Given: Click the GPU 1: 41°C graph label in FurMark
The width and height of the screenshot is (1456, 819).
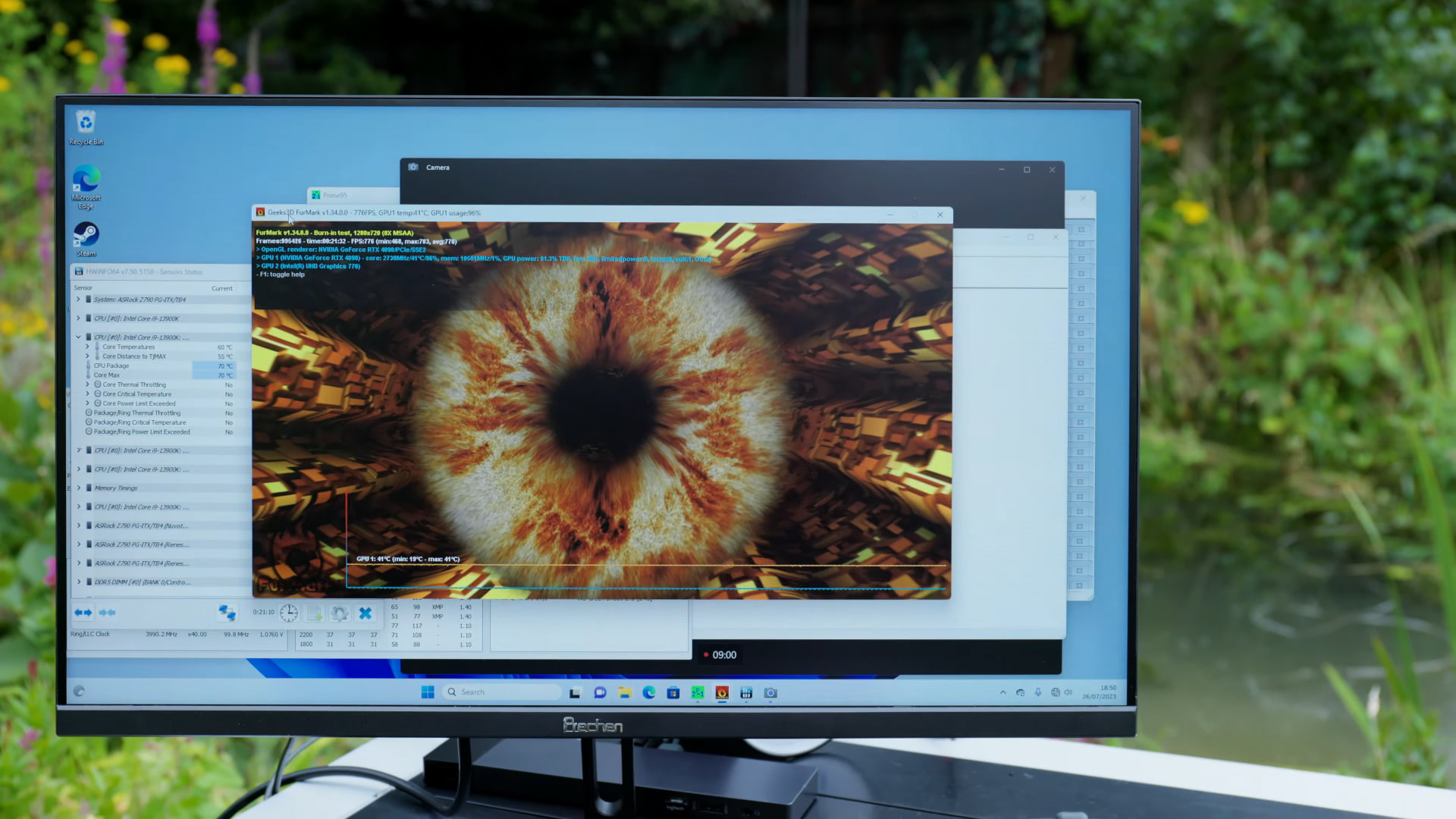Looking at the screenshot, I should (408, 559).
